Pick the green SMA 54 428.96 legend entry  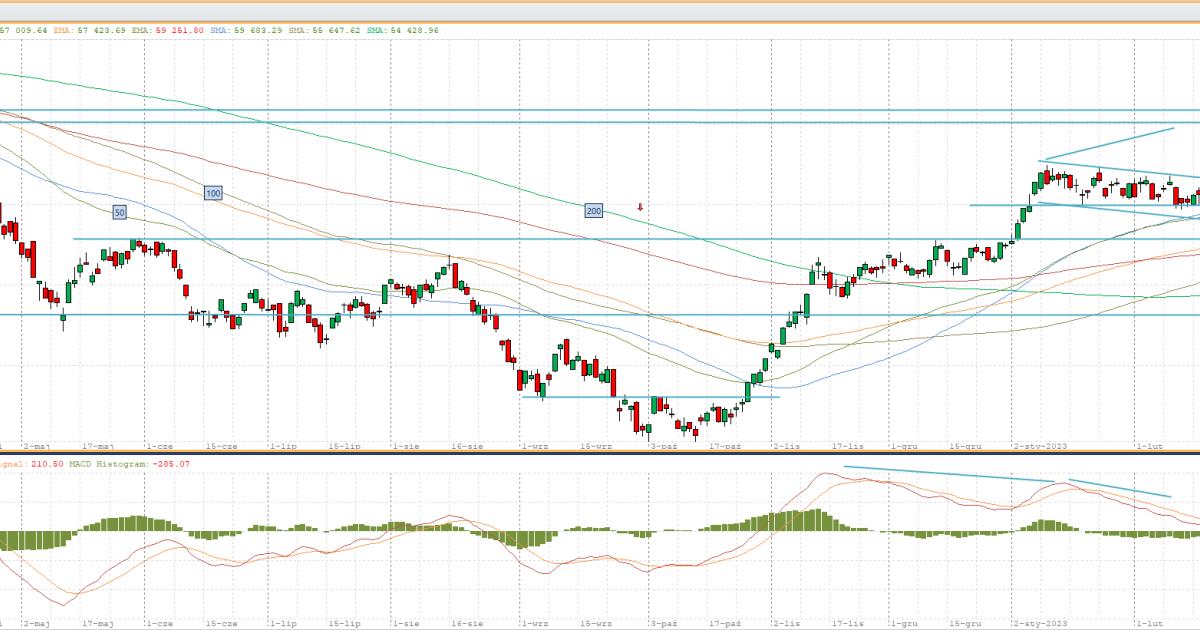402,30
